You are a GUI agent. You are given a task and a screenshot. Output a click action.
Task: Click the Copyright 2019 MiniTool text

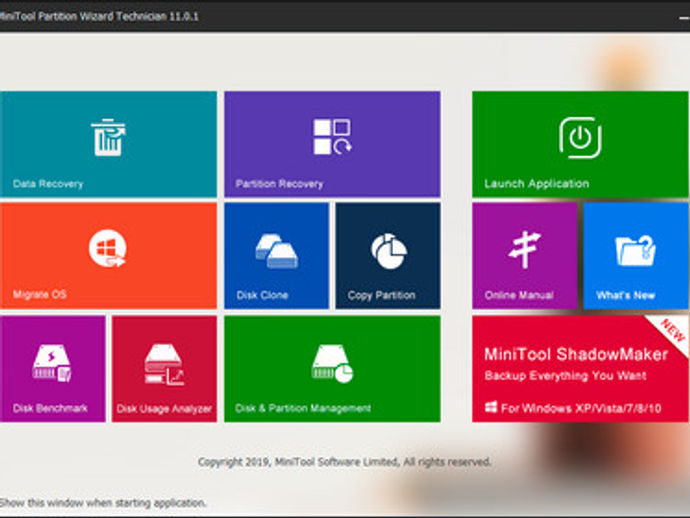point(345,462)
